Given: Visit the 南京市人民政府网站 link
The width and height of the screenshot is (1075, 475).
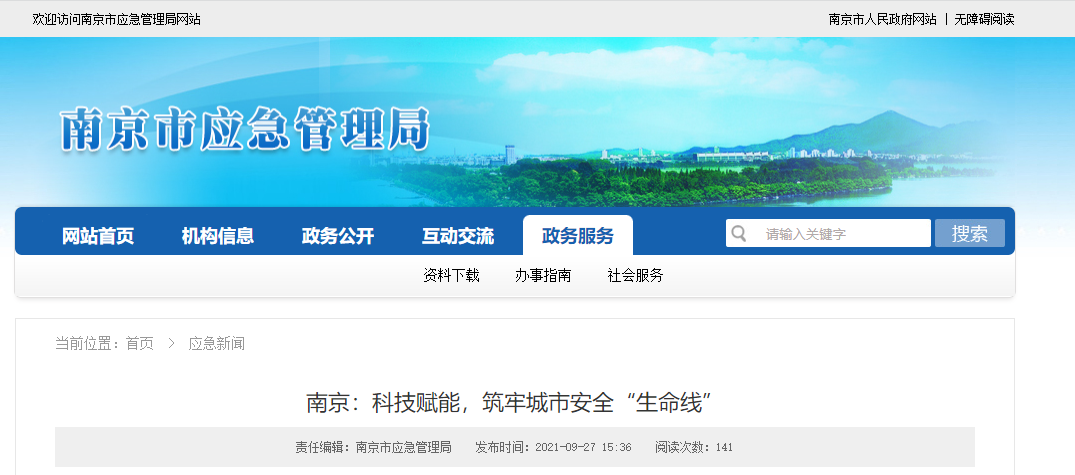Looking at the screenshot, I should tap(882, 19).
